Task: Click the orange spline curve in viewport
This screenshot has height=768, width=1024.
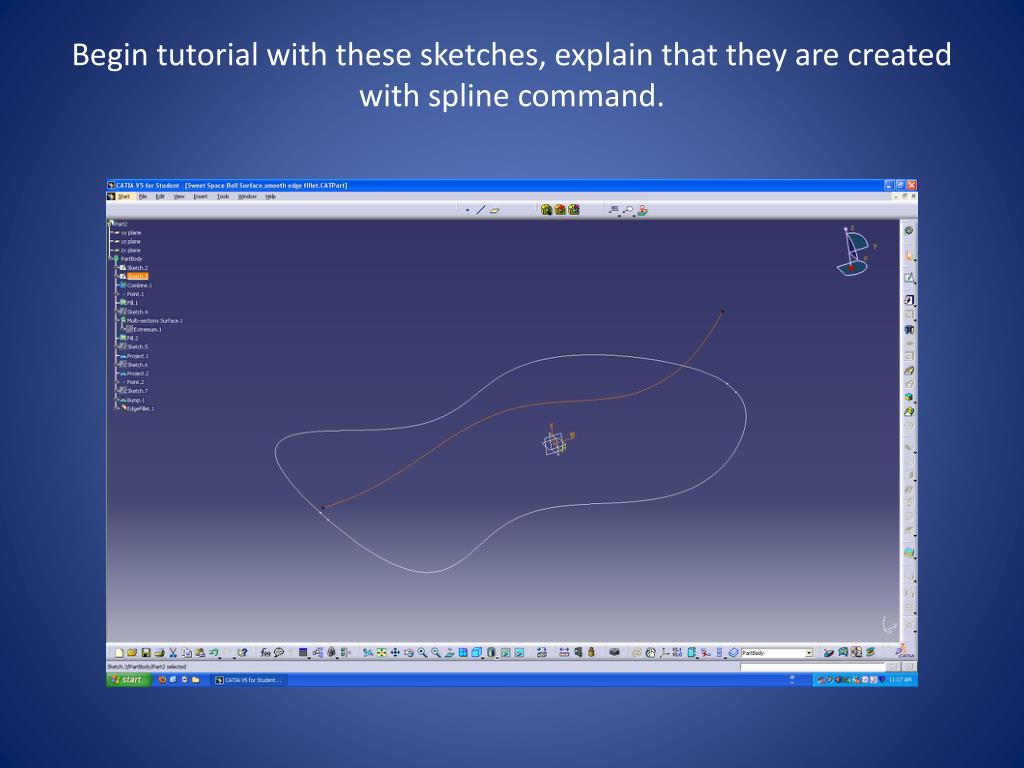Action: click(522, 408)
